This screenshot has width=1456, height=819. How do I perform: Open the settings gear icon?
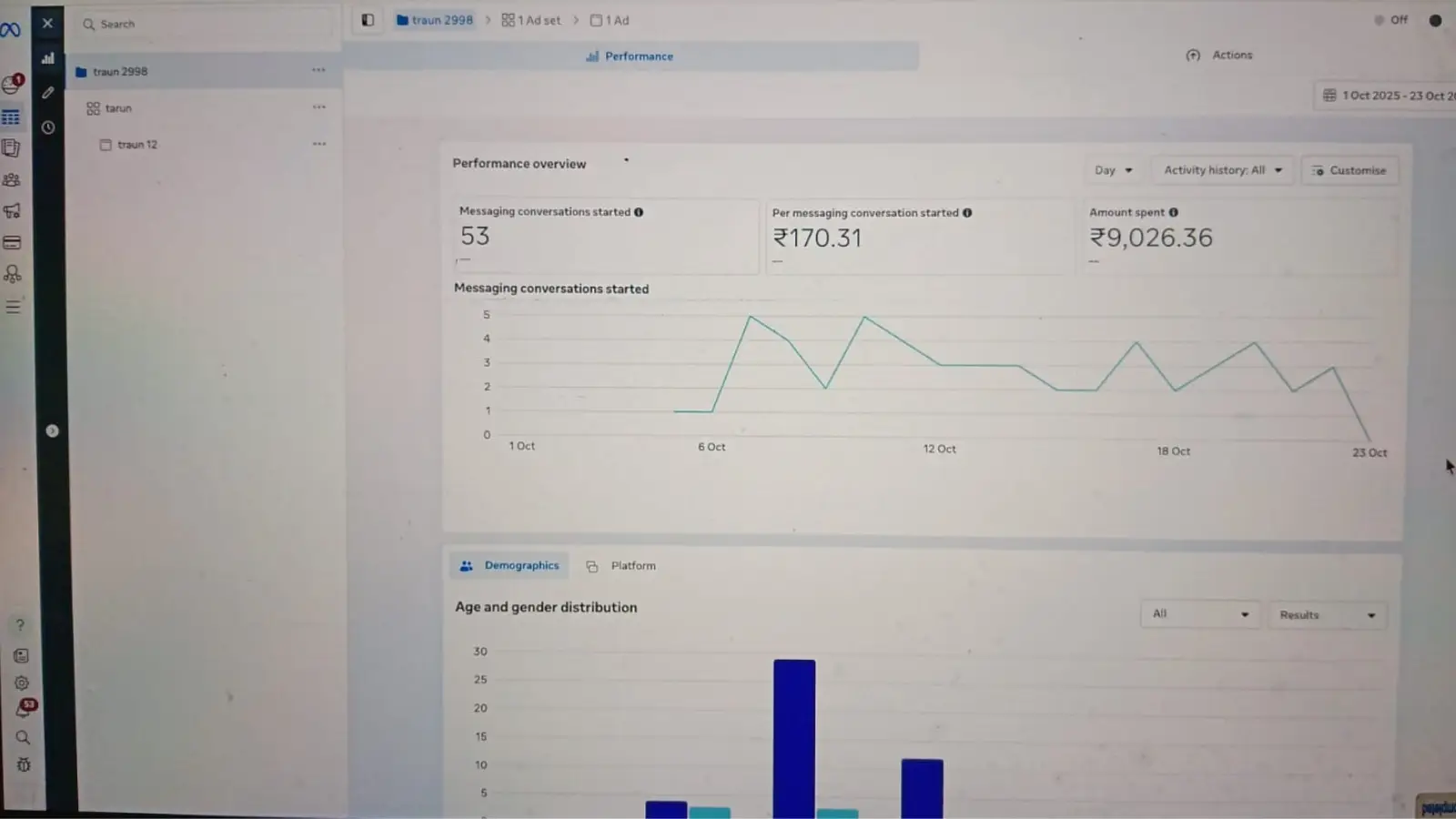[22, 683]
